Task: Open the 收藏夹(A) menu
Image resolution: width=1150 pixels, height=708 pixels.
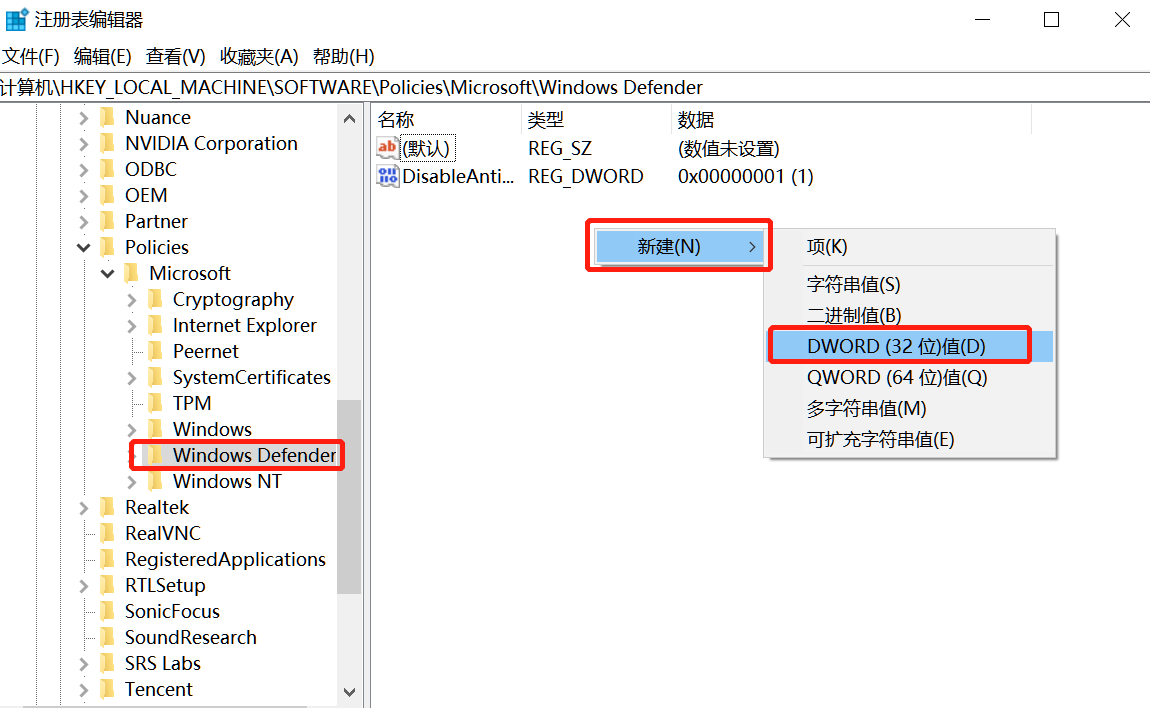Action: (x=258, y=56)
